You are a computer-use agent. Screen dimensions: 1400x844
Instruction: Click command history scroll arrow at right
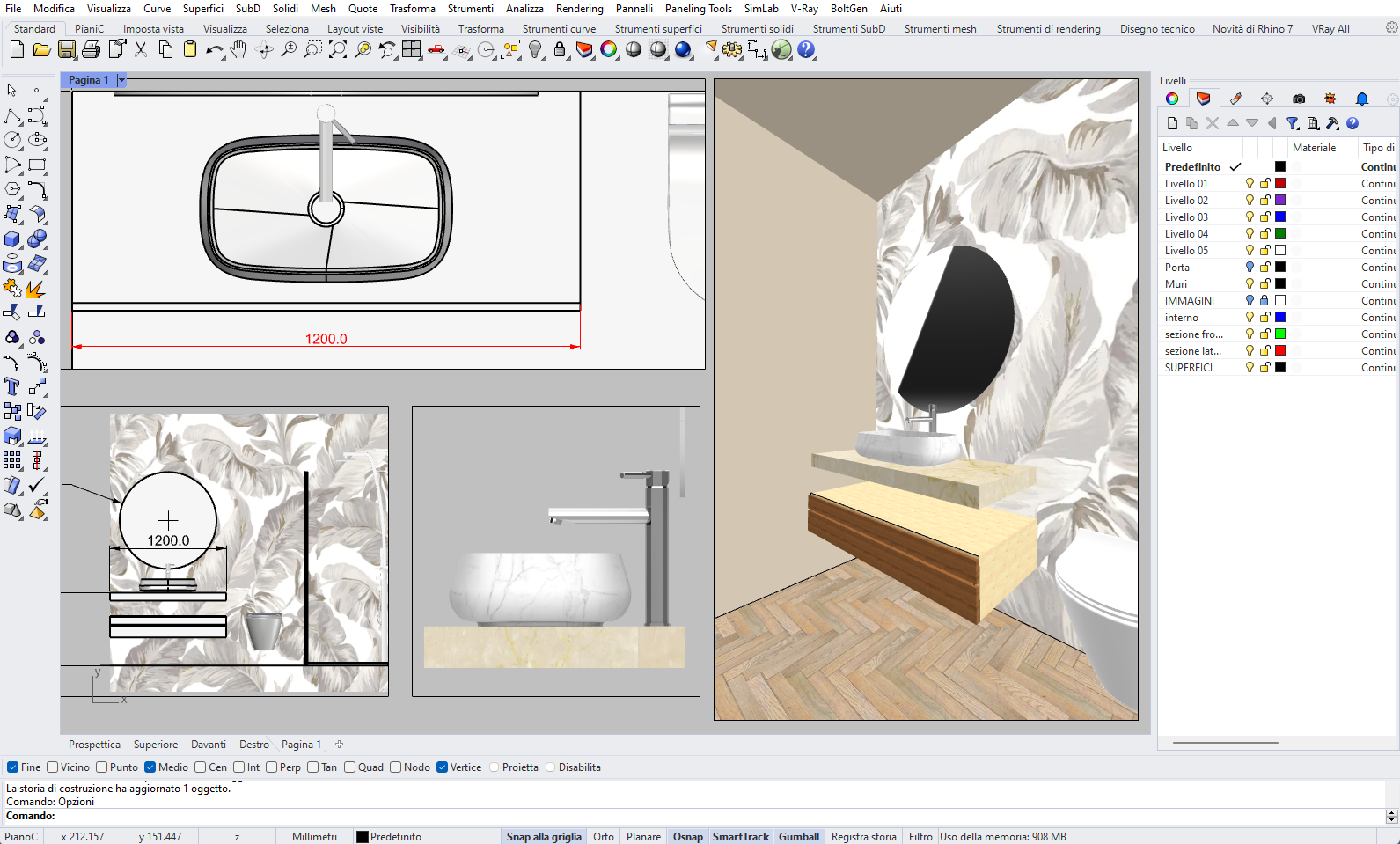[x=1392, y=817]
